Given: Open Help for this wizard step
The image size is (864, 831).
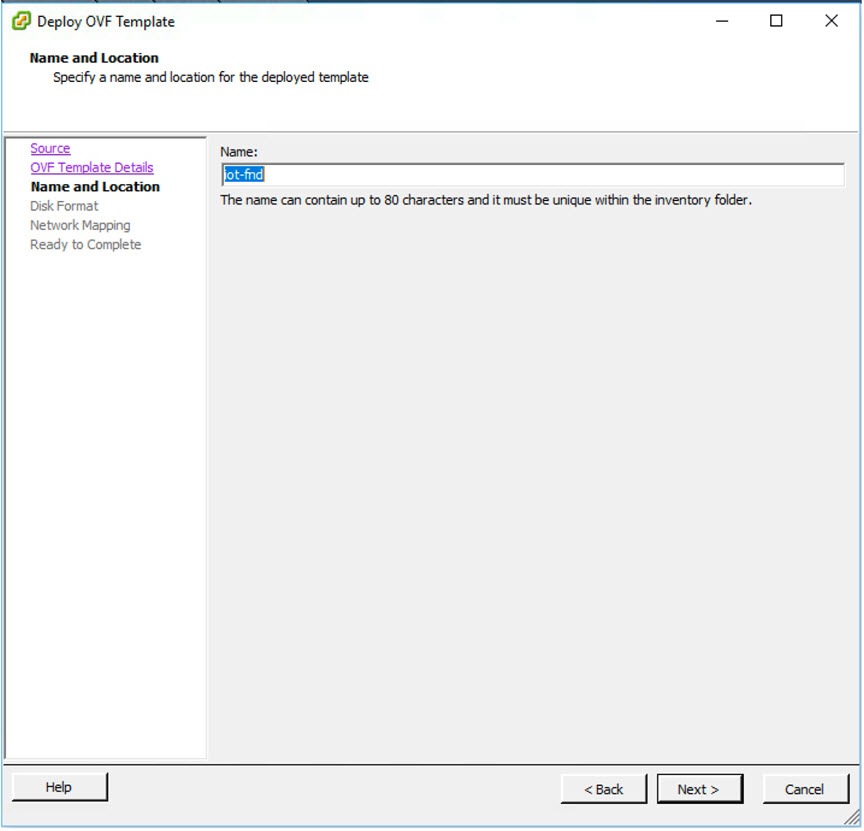Looking at the screenshot, I should coord(58,787).
